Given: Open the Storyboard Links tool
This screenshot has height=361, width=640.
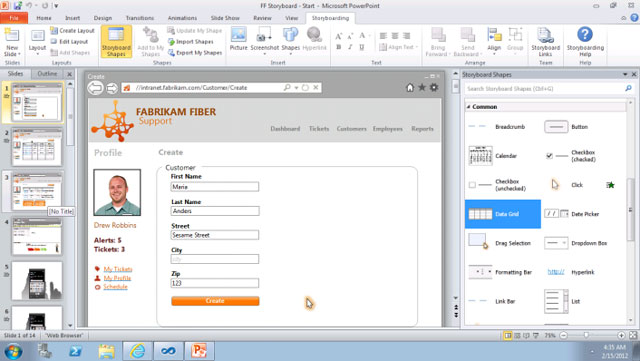Looking at the screenshot, I should point(545,42).
